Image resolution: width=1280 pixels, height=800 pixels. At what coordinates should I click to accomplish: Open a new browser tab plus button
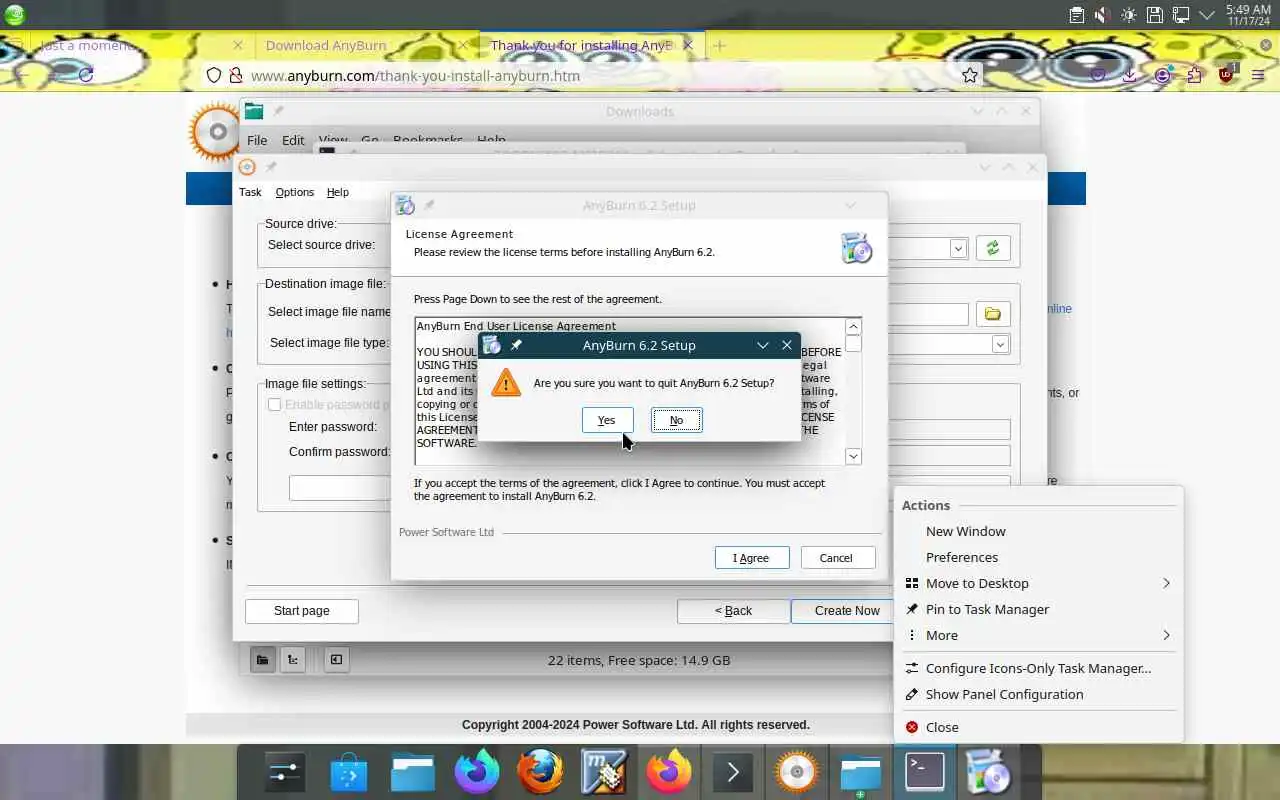point(719,45)
